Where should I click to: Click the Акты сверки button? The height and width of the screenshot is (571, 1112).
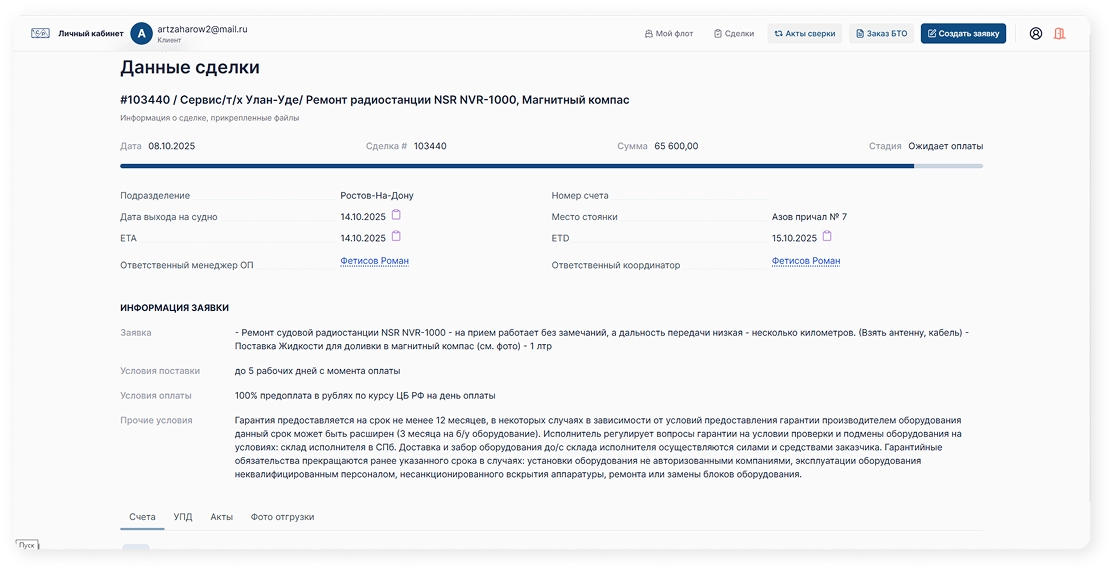(804, 33)
